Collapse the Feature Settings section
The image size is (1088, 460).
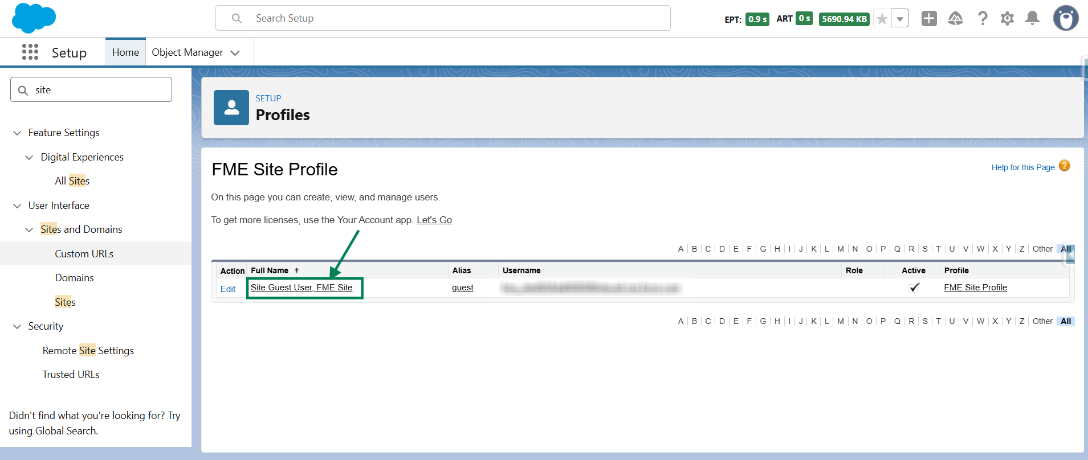(x=17, y=133)
